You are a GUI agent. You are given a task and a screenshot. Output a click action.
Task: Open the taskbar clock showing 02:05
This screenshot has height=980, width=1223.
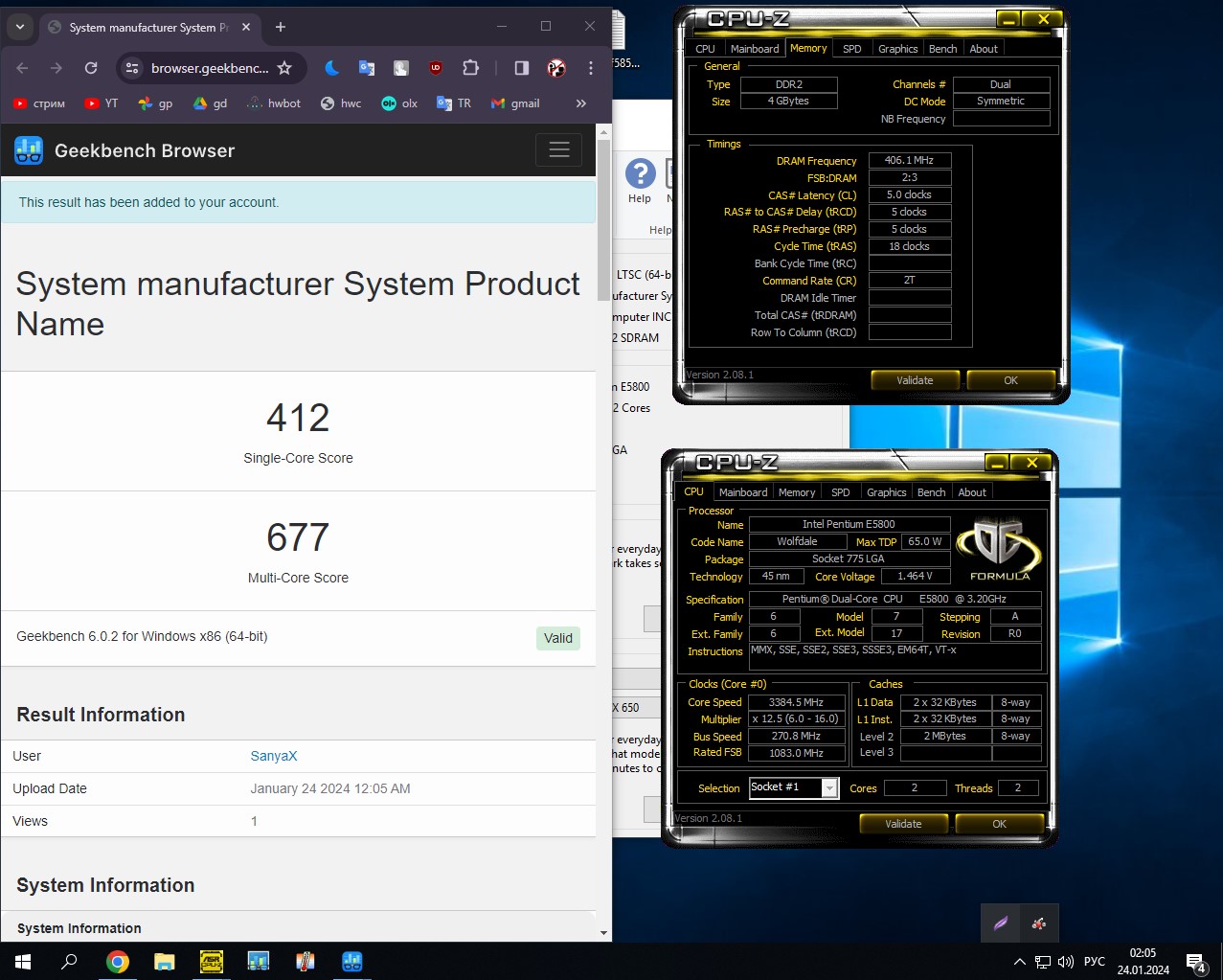click(x=1143, y=962)
